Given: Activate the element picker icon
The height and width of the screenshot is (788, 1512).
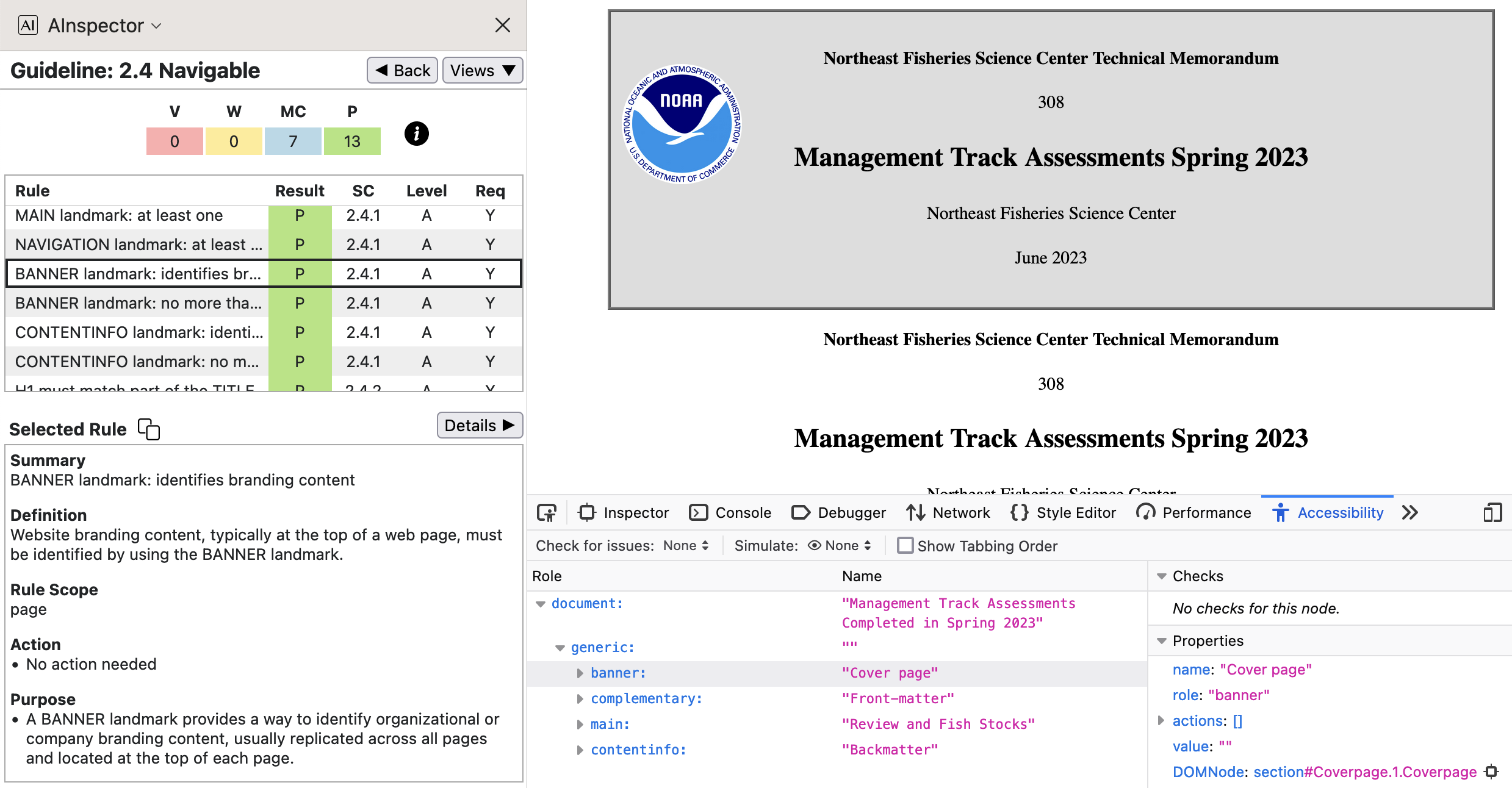Looking at the screenshot, I should click(546, 513).
